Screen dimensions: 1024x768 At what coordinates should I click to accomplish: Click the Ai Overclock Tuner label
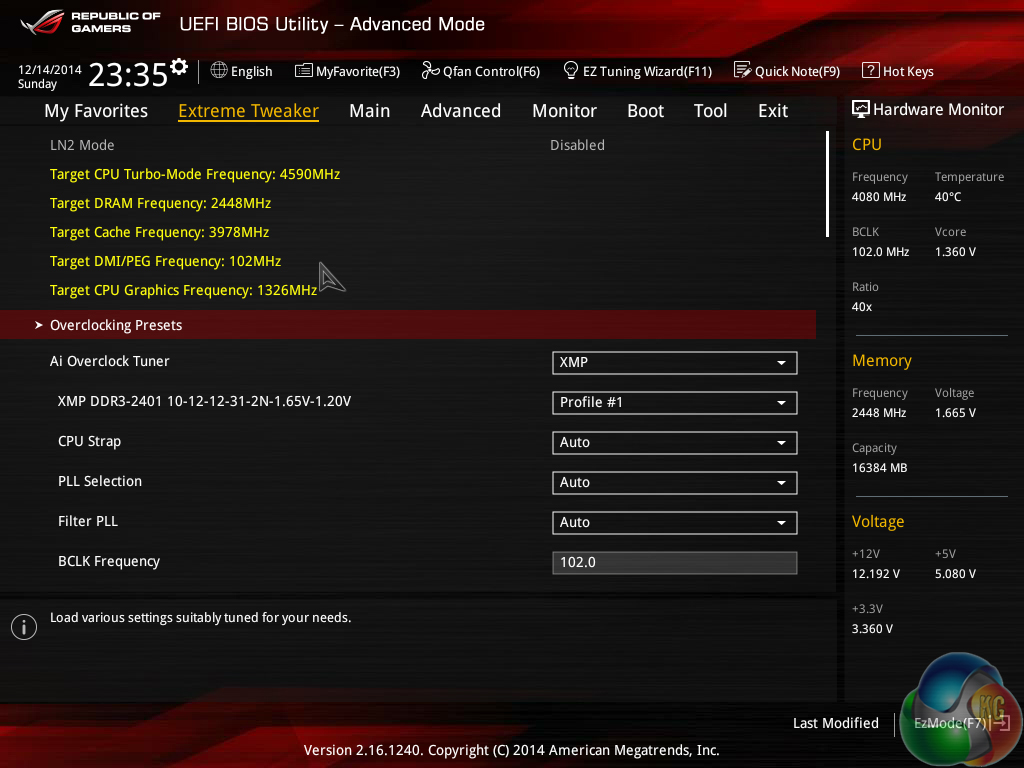pyautogui.click(x=109, y=361)
